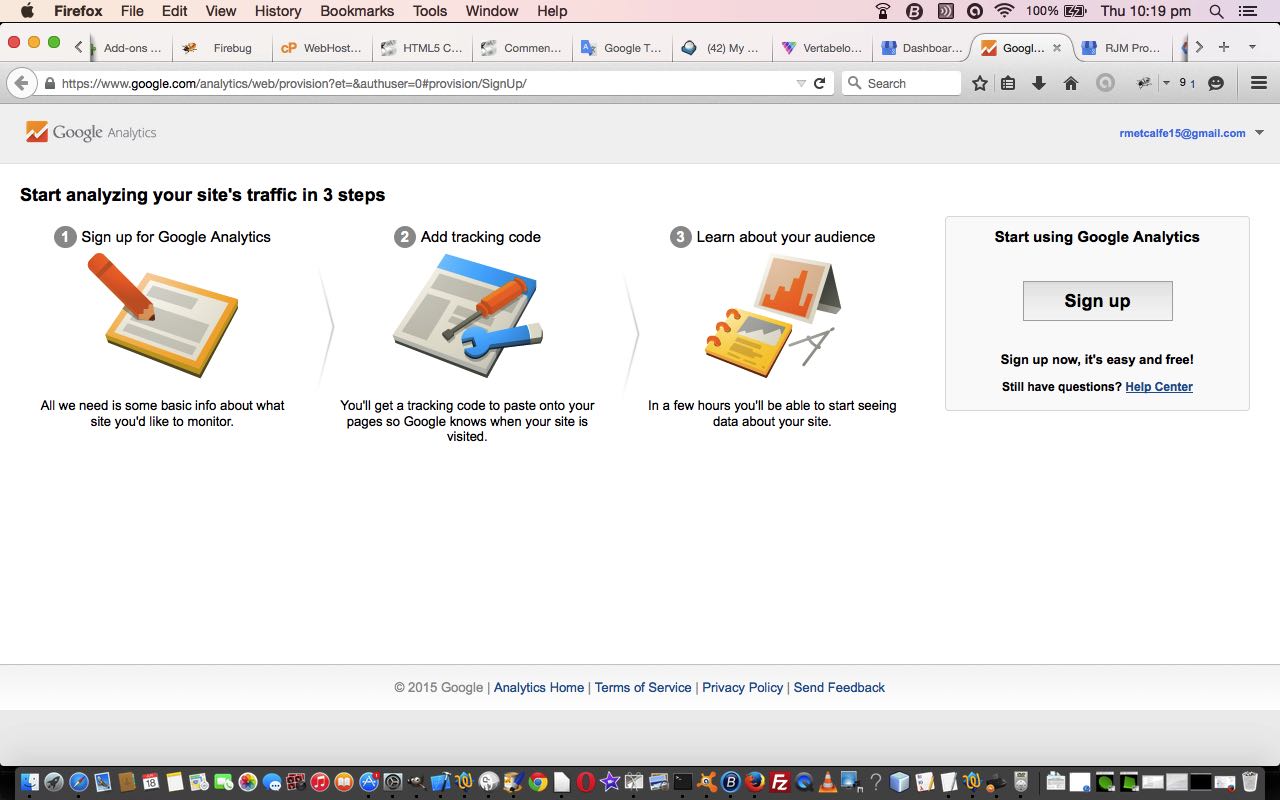The height and width of the screenshot is (800, 1280).
Task: Open a new tab with plus button
Action: [1223, 47]
